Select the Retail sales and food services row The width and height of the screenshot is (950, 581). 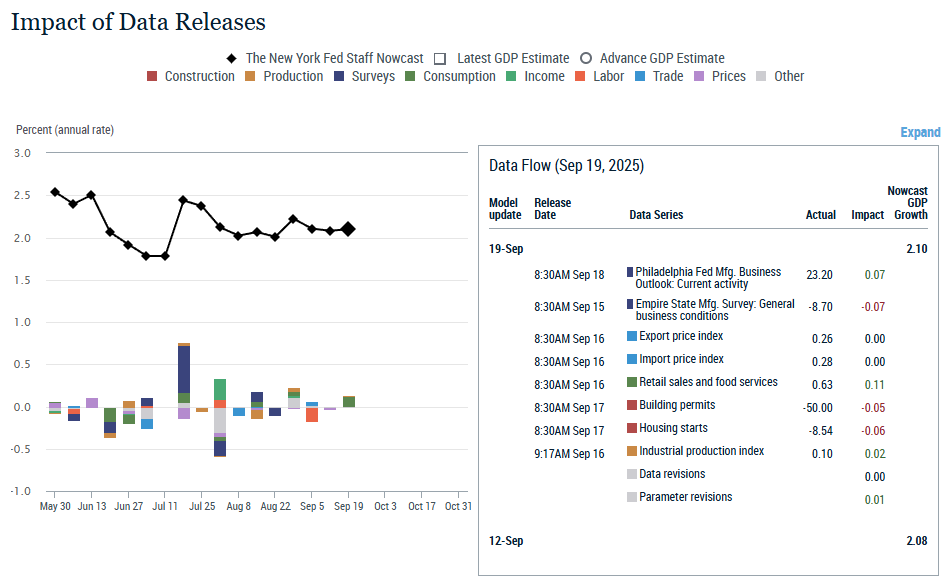[708, 382]
